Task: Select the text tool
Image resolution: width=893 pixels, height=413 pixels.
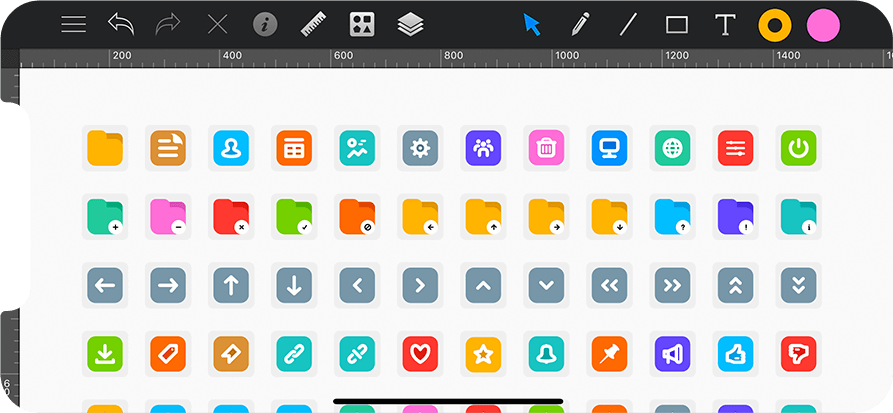Action: [x=725, y=25]
